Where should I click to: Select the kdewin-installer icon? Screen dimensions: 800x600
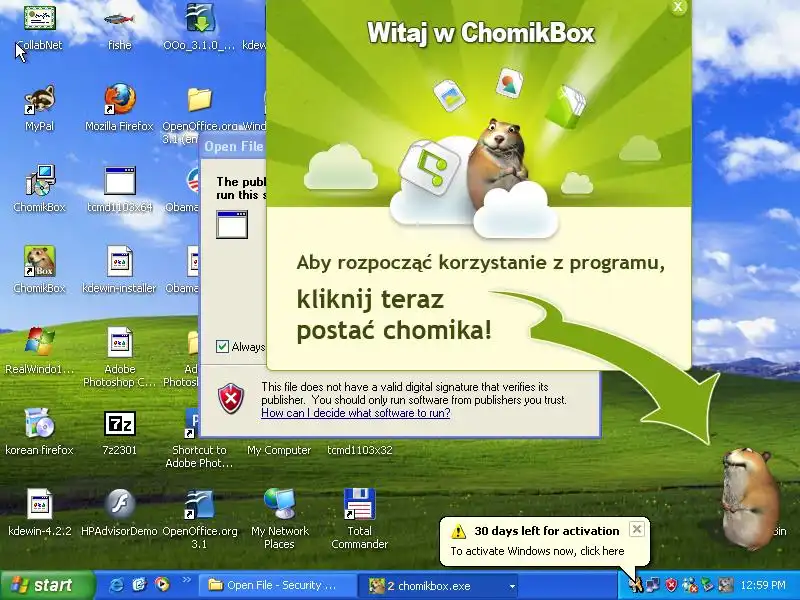pyautogui.click(x=119, y=261)
